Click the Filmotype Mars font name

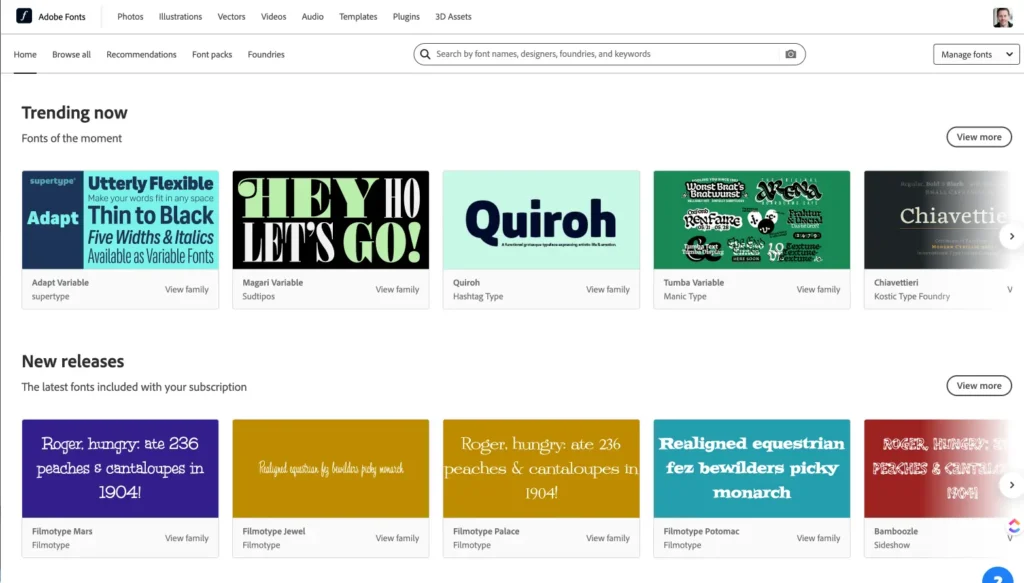(x=62, y=531)
